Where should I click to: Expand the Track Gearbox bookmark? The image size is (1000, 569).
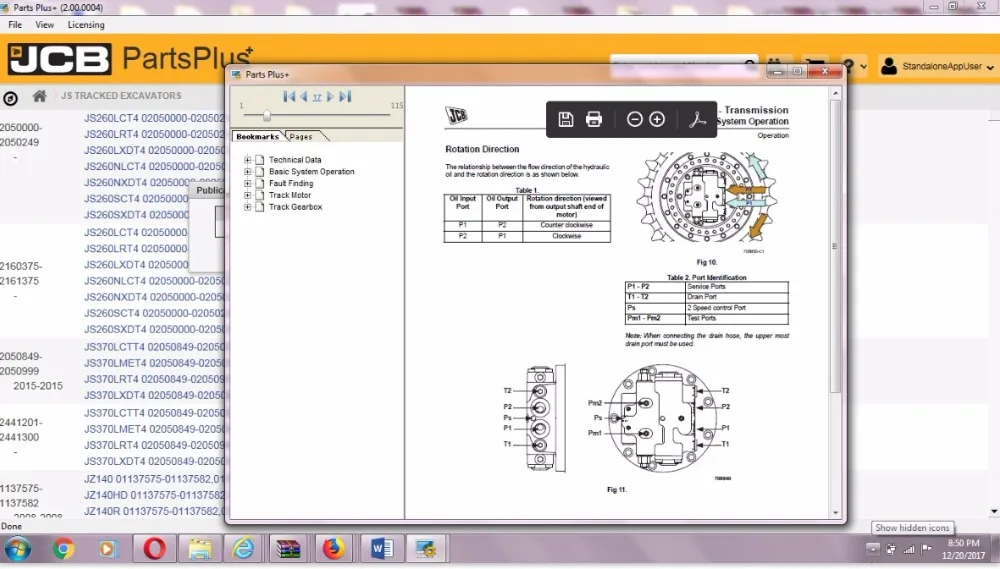coord(247,207)
